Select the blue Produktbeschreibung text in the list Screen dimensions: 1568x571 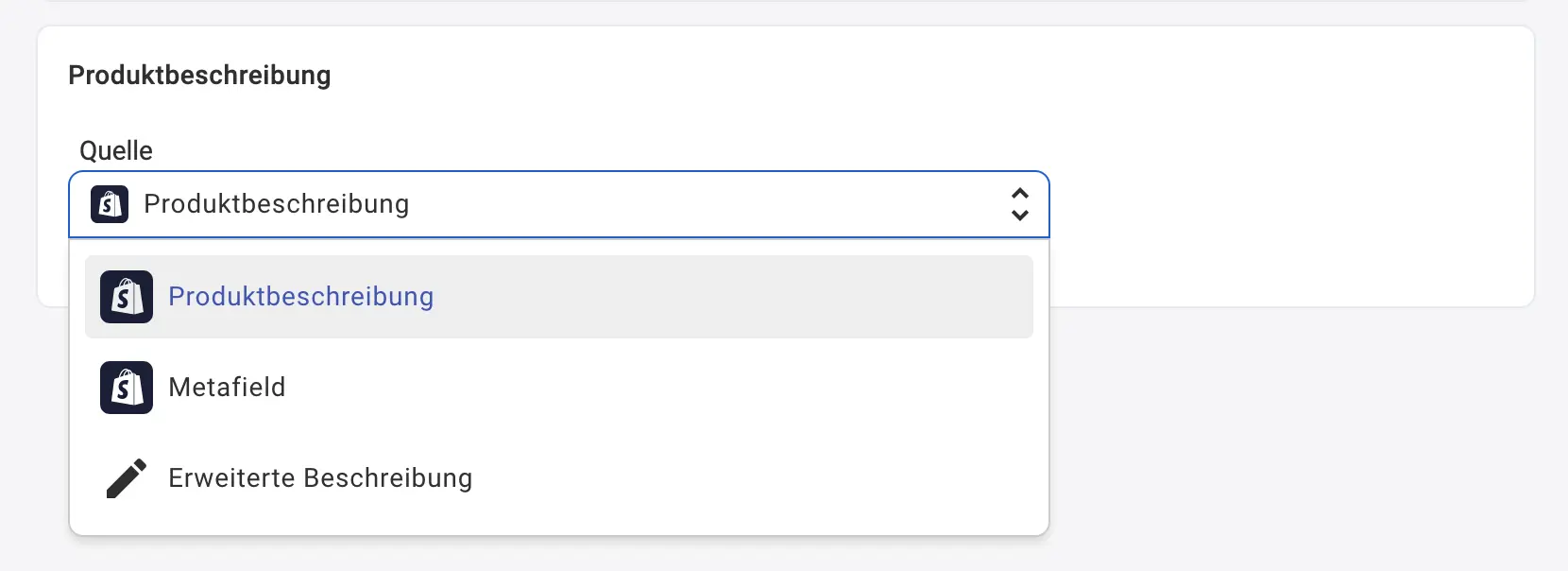click(300, 297)
